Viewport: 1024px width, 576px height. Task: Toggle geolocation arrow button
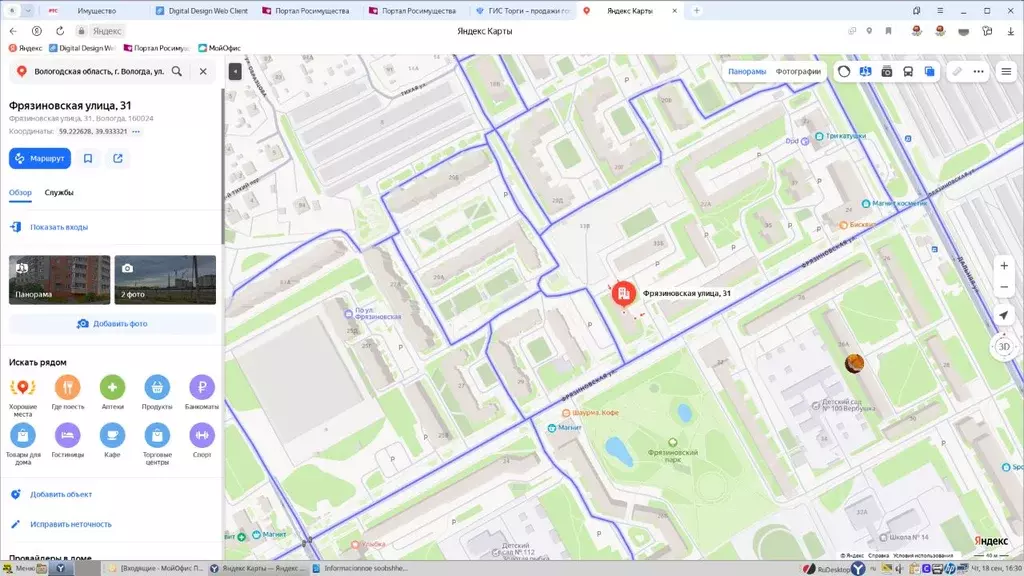pyautogui.click(x=1003, y=316)
